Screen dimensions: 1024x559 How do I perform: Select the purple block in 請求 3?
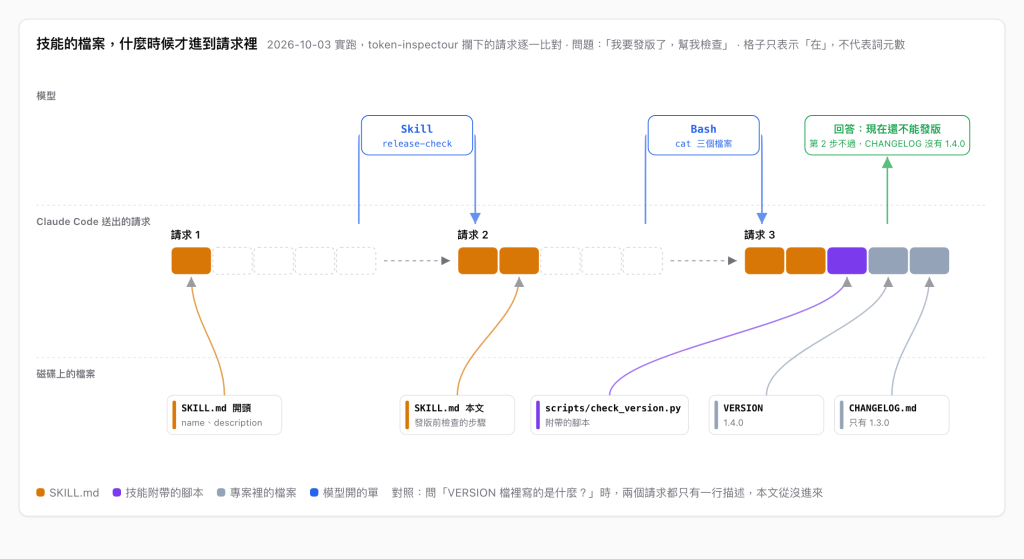(846, 261)
